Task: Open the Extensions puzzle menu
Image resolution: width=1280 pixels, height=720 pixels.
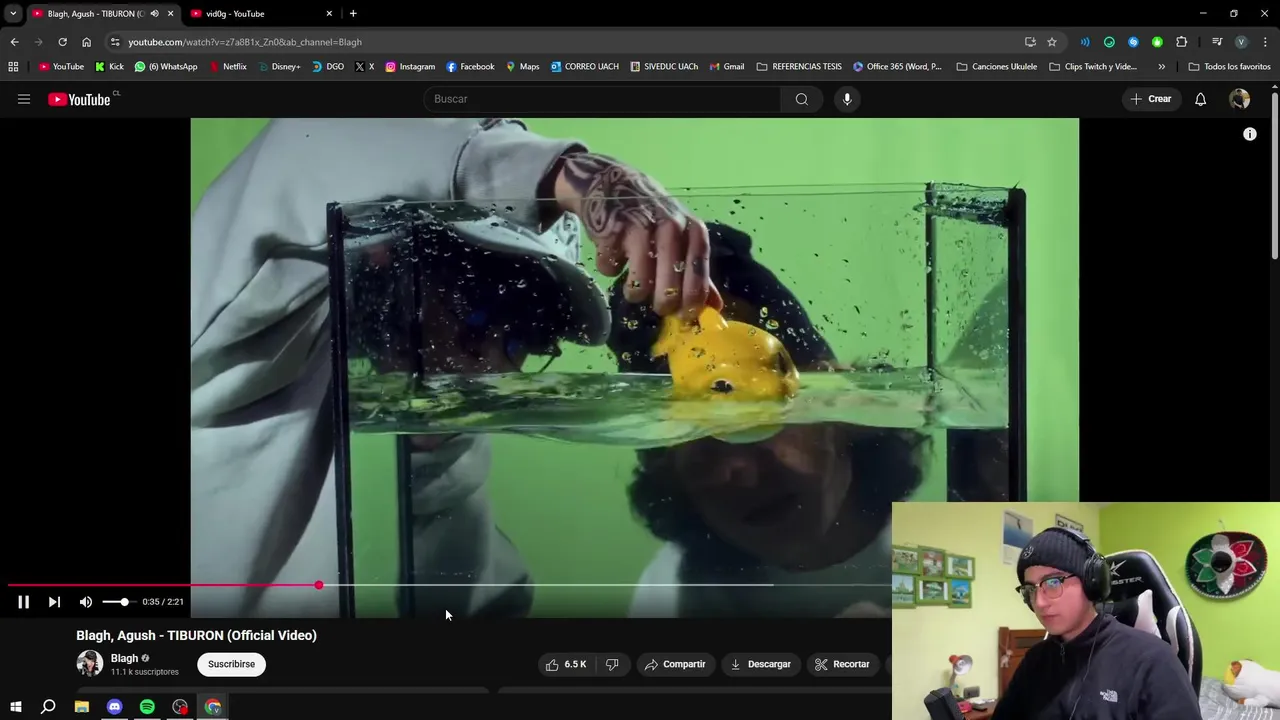Action: coord(1181,42)
